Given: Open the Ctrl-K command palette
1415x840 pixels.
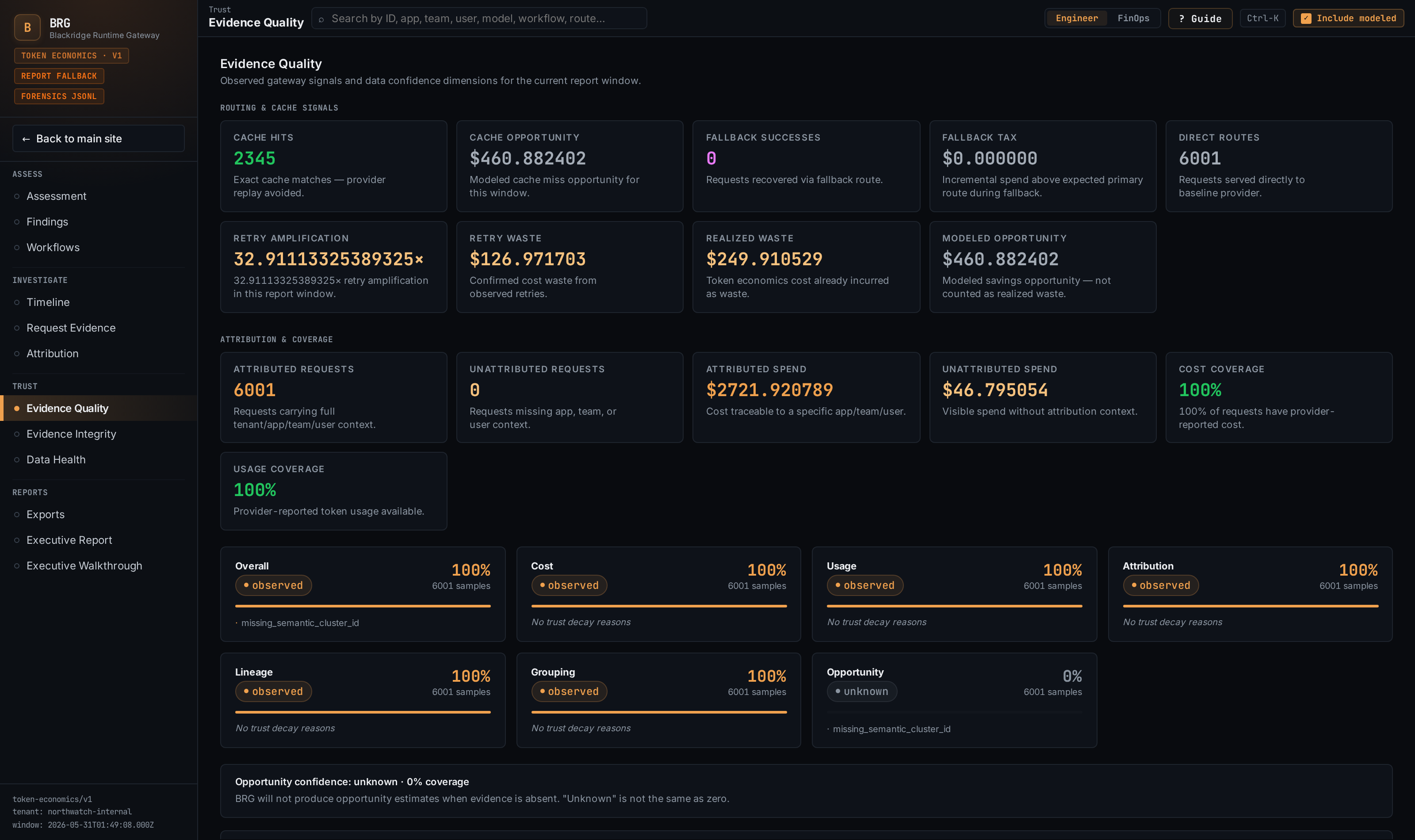Looking at the screenshot, I should pyautogui.click(x=1262, y=18).
